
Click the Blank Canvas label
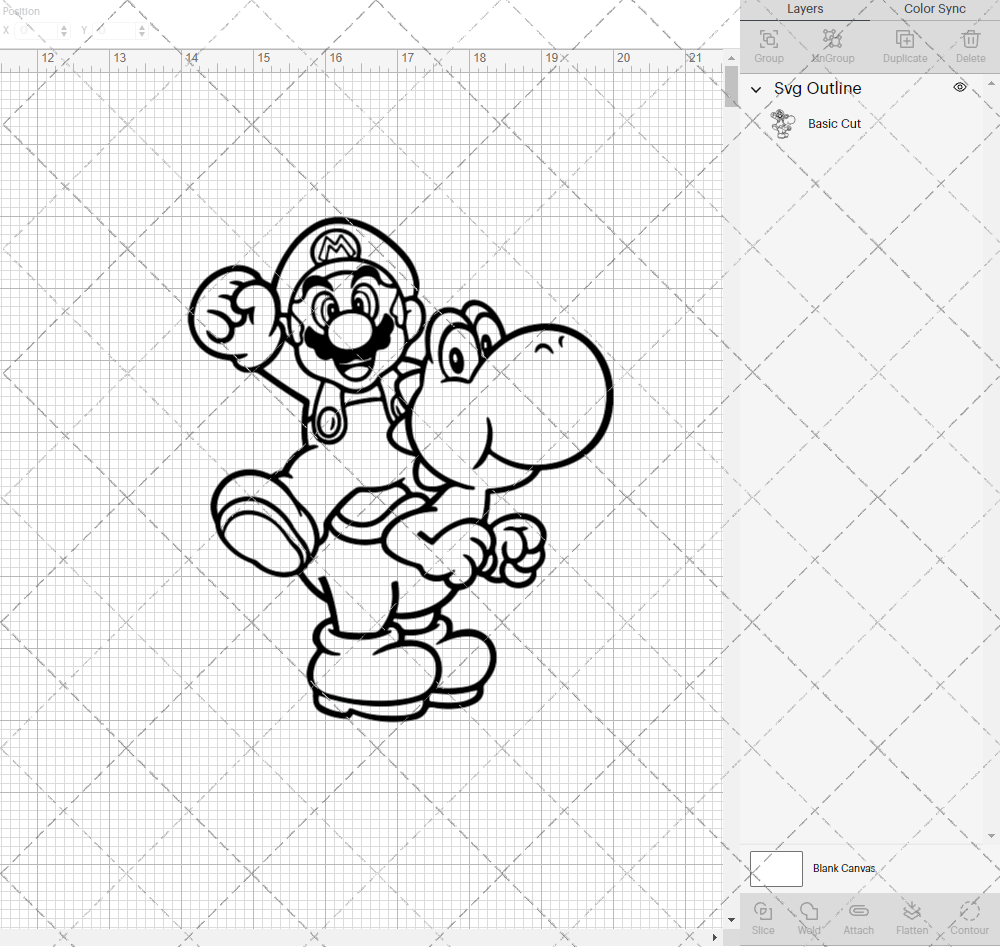pyautogui.click(x=844, y=868)
